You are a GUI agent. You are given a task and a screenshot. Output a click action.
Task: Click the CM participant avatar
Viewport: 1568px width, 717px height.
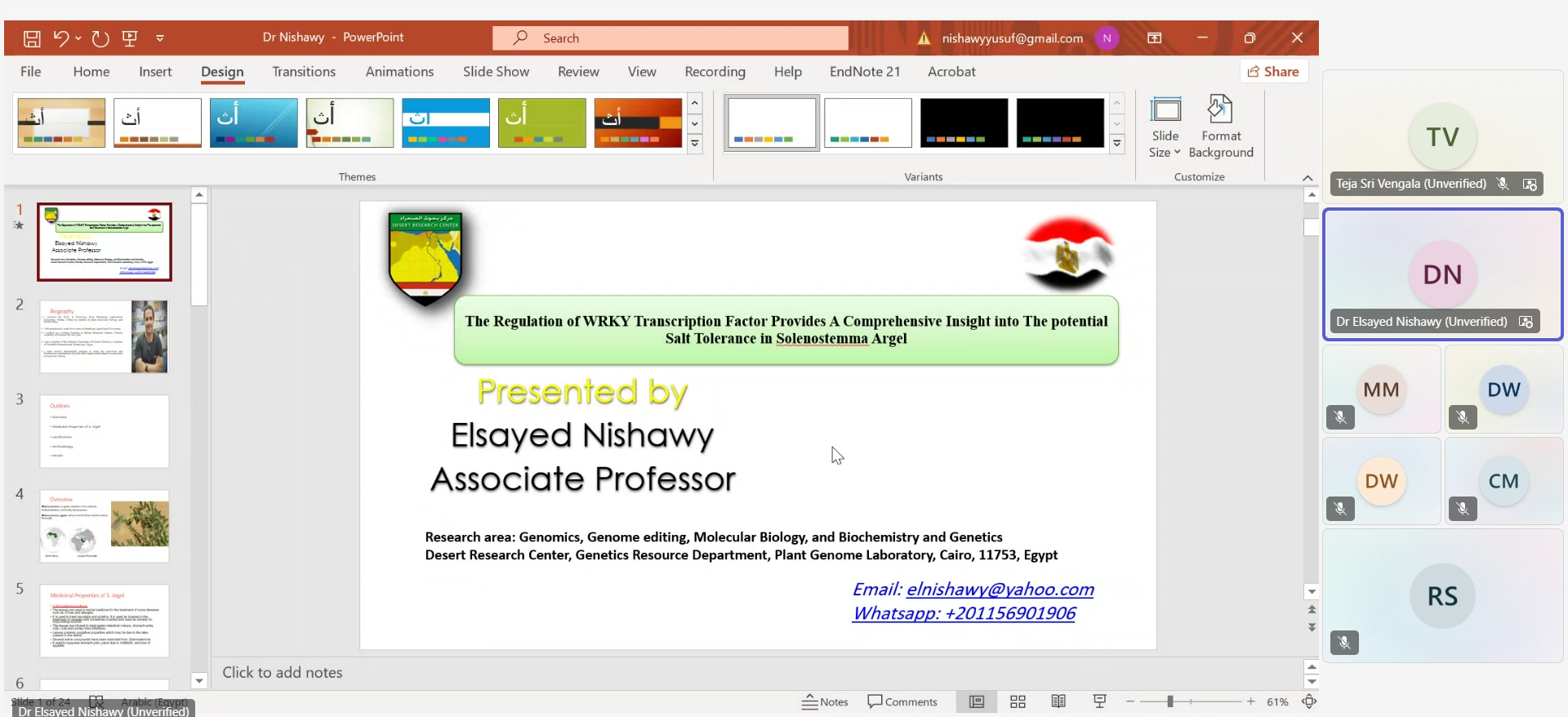[x=1503, y=481]
